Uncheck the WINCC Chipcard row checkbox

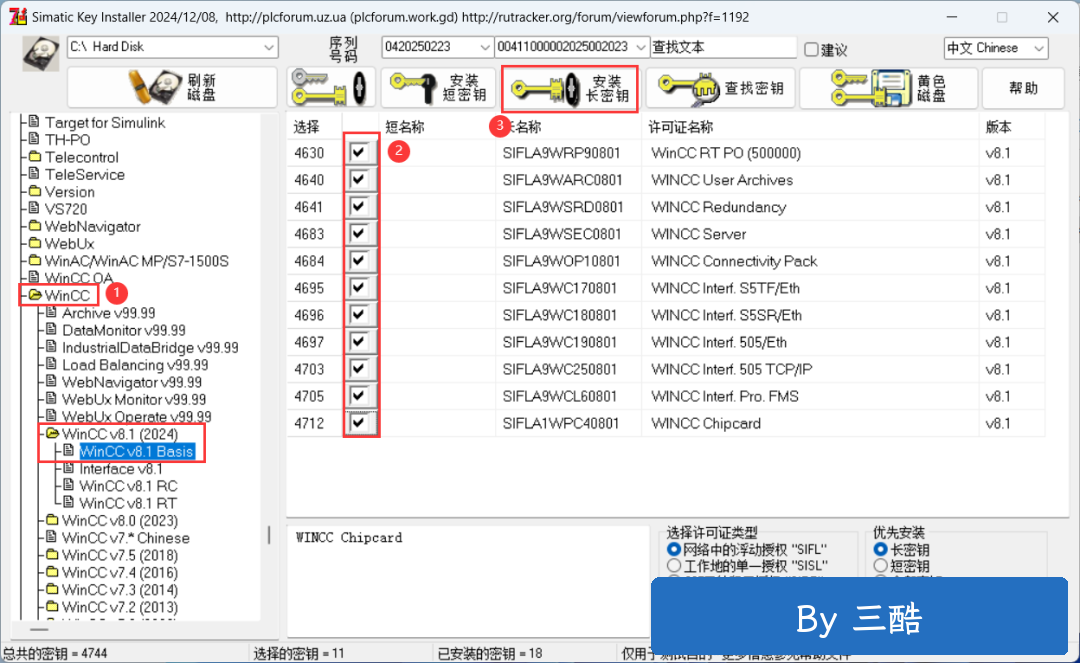point(358,423)
